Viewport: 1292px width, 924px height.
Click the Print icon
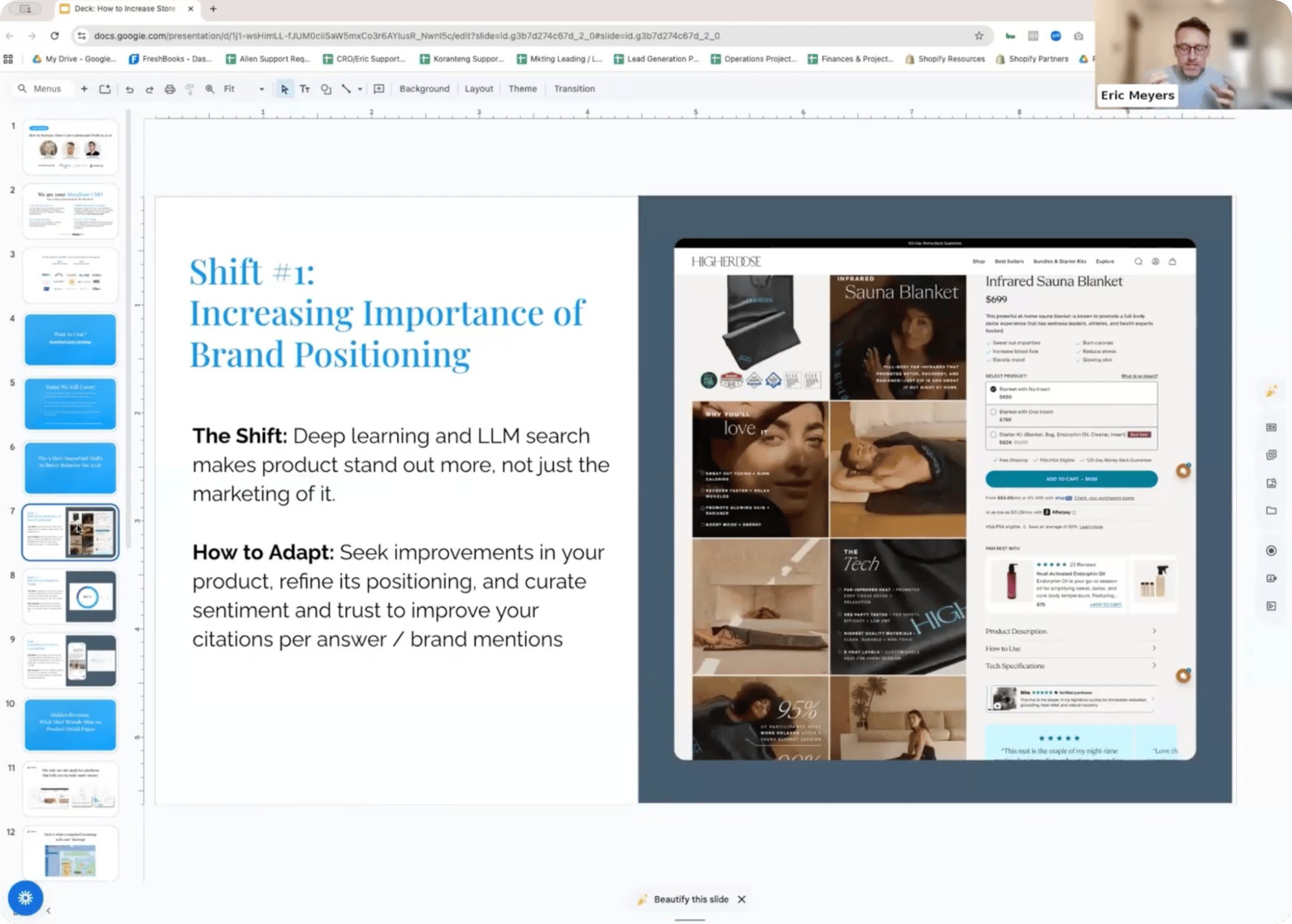[170, 89]
